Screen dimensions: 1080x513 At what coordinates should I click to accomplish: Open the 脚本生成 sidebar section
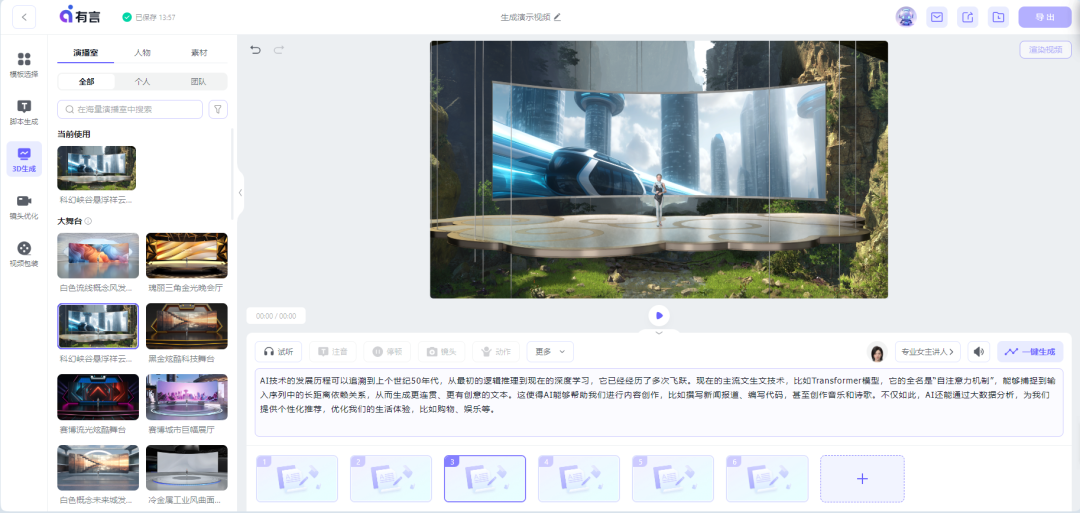click(24, 112)
